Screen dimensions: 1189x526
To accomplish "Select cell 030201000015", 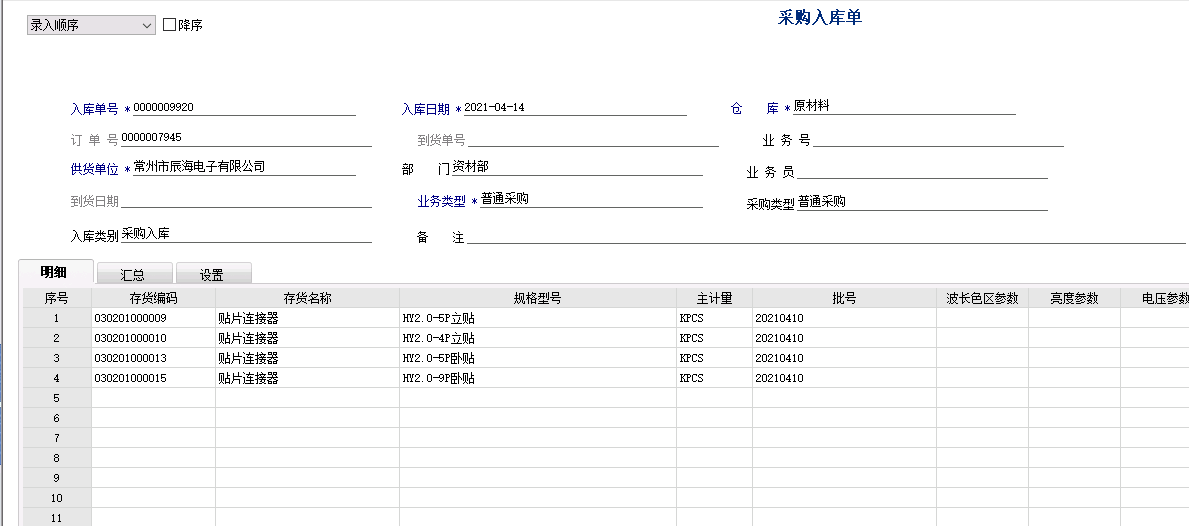I will click(x=153, y=377).
